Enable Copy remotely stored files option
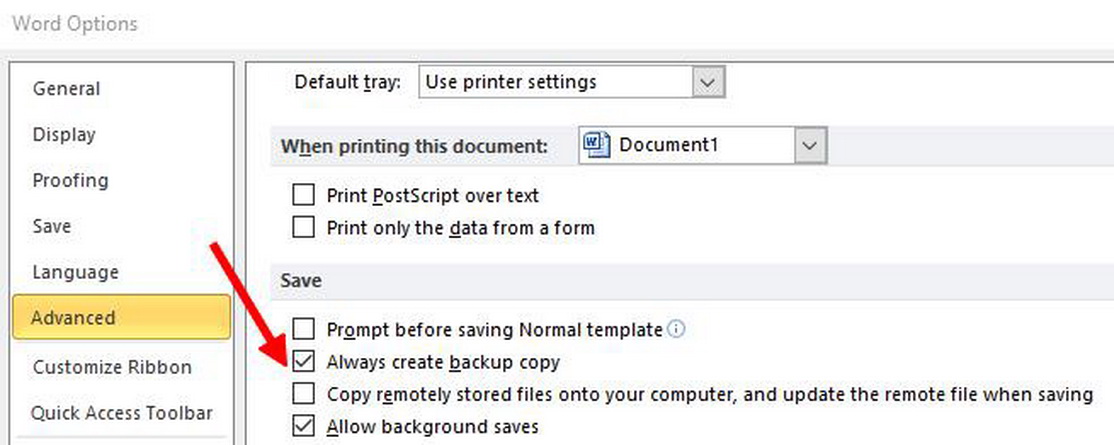 [303, 394]
